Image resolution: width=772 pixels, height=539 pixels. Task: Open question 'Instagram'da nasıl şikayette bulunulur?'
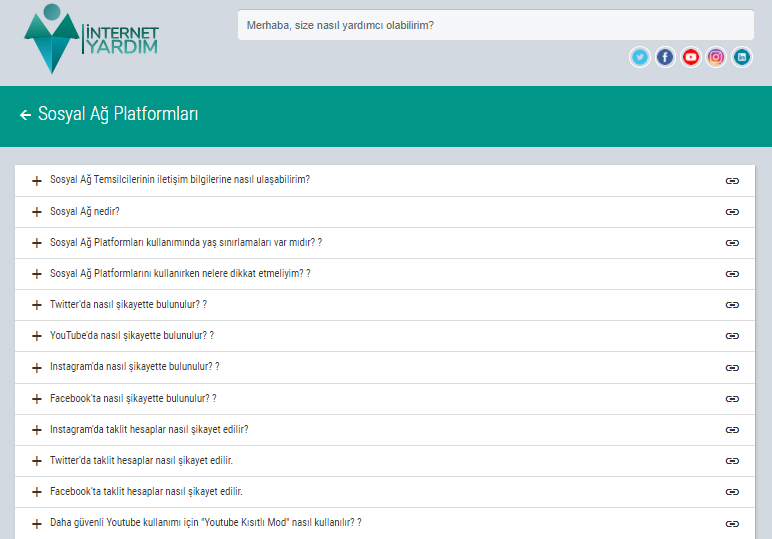tap(134, 367)
